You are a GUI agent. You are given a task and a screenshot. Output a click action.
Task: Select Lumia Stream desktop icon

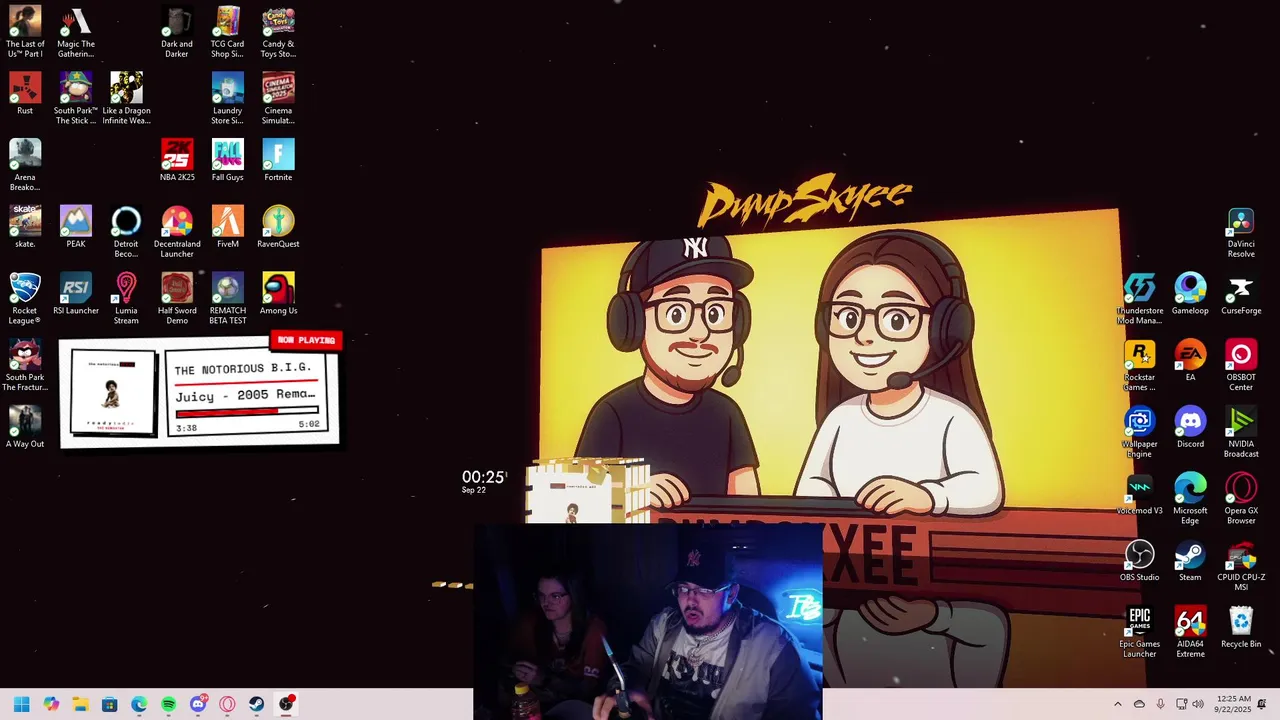(x=126, y=298)
